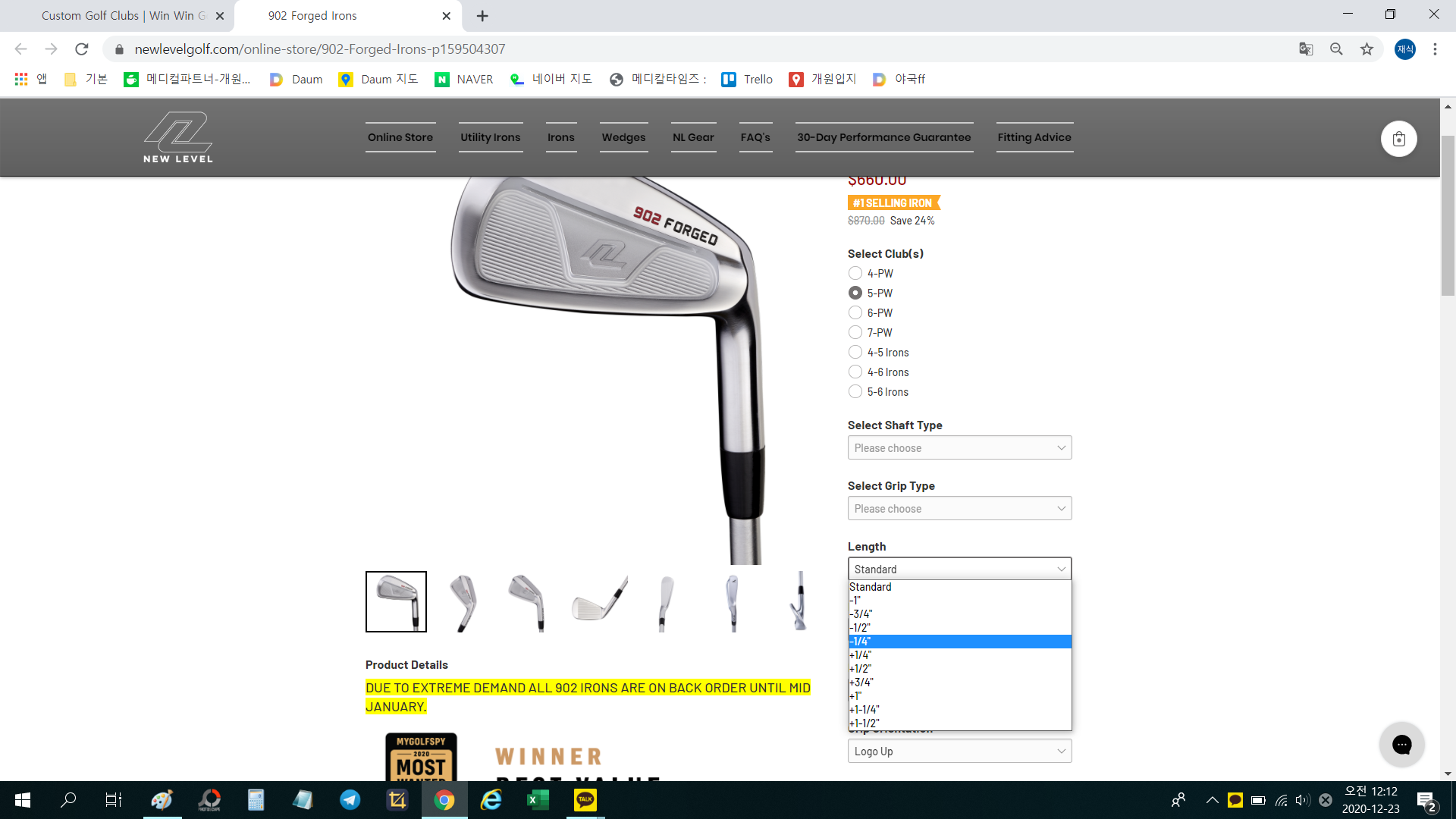Open the shopping bag cart icon
This screenshot has width=1456, height=819.
[x=1398, y=139]
